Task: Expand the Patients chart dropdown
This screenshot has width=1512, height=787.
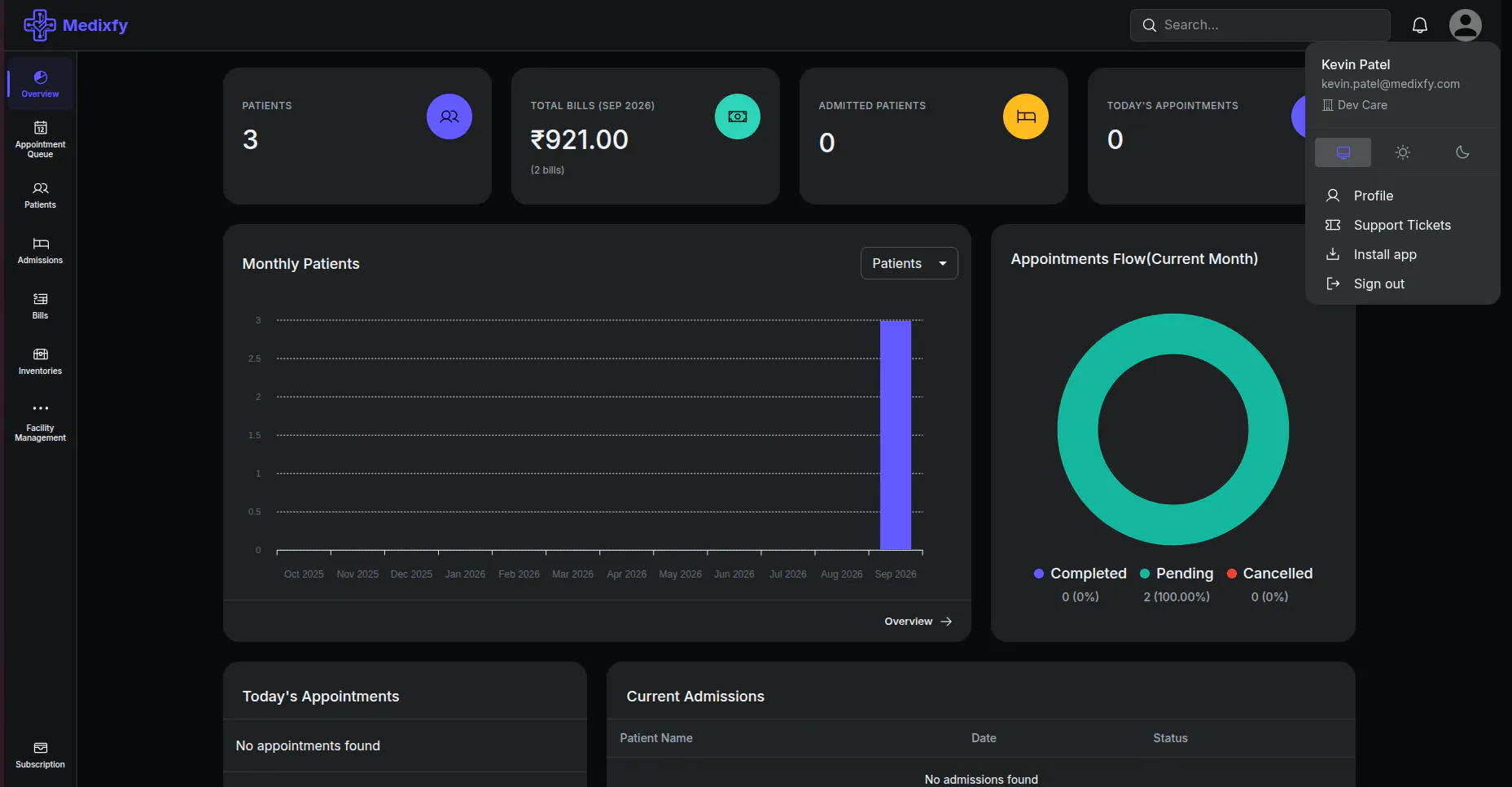Action: pyautogui.click(x=909, y=263)
